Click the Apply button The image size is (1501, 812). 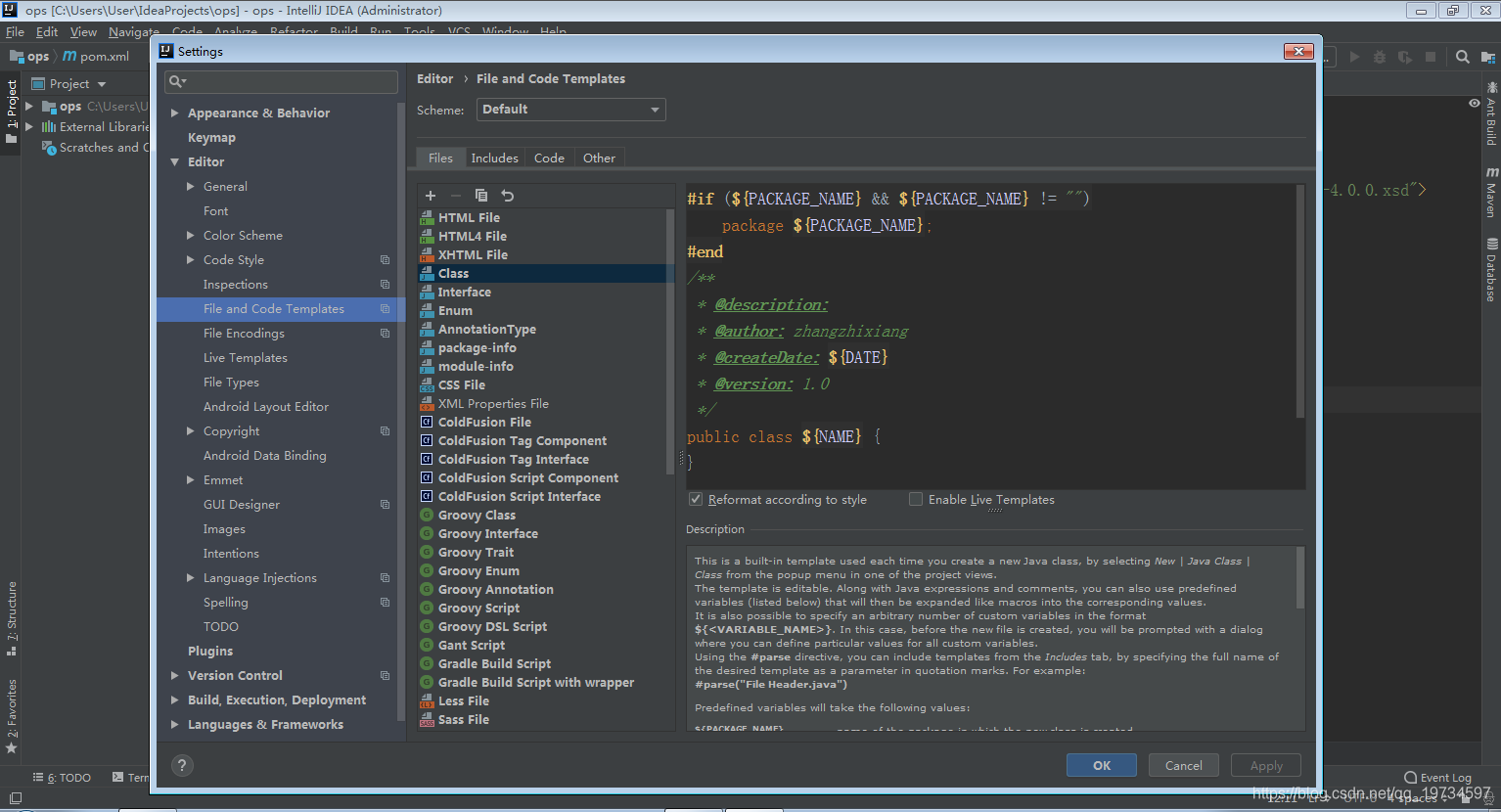[x=1266, y=765]
